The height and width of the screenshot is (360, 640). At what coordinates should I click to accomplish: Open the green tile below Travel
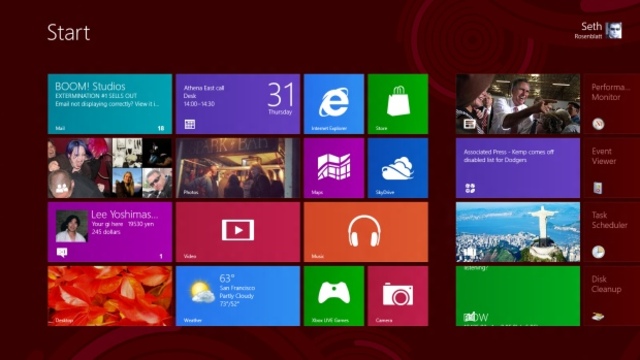518,296
